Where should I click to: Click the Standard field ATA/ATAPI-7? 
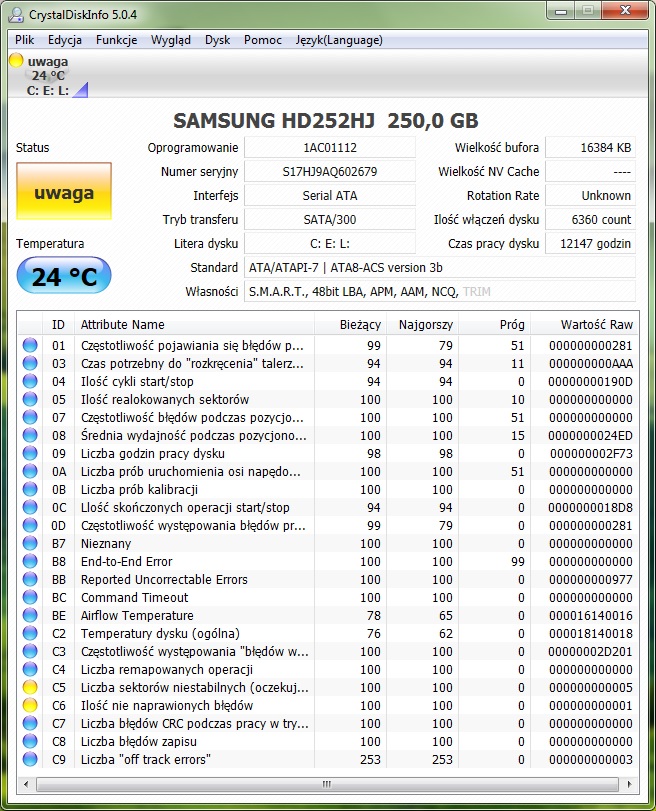[440, 267]
